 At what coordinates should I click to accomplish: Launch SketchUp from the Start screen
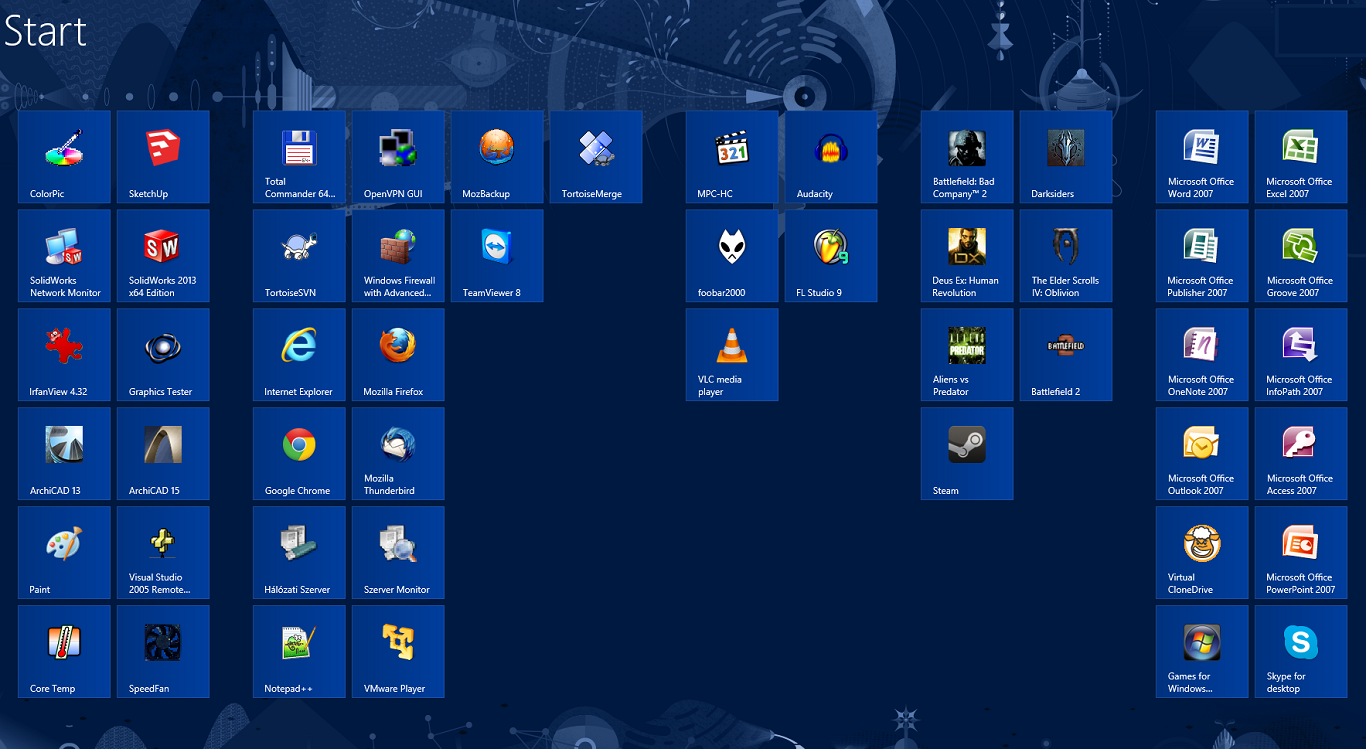point(163,157)
